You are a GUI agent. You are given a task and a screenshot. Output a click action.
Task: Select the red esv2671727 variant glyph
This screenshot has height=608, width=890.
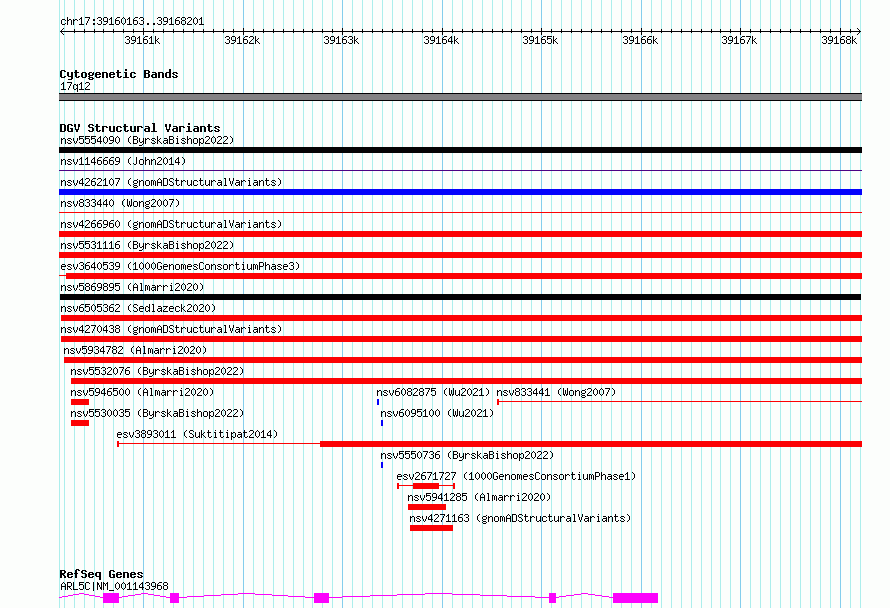(x=426, y=486)
